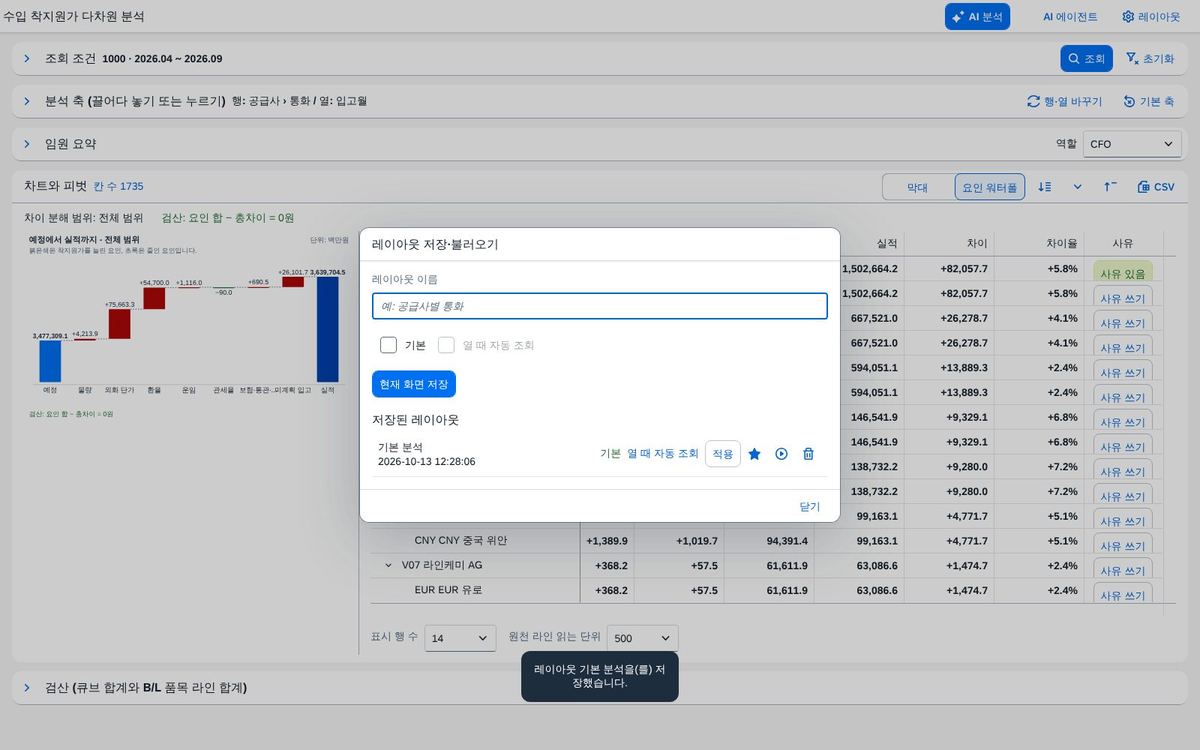1200x750 pixels.
Task: Expand the 임원 요약 section
Action: [27, 144]
